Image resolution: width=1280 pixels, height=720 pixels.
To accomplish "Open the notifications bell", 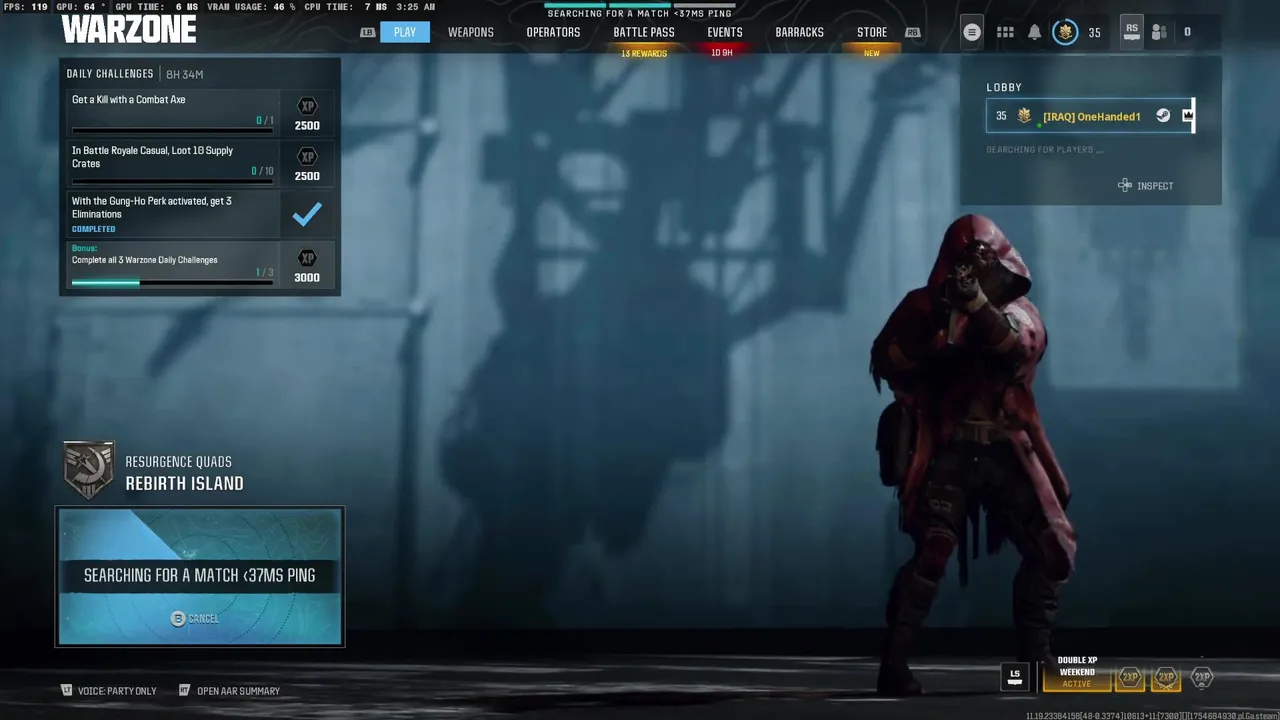I will [x=1035, y=32].
